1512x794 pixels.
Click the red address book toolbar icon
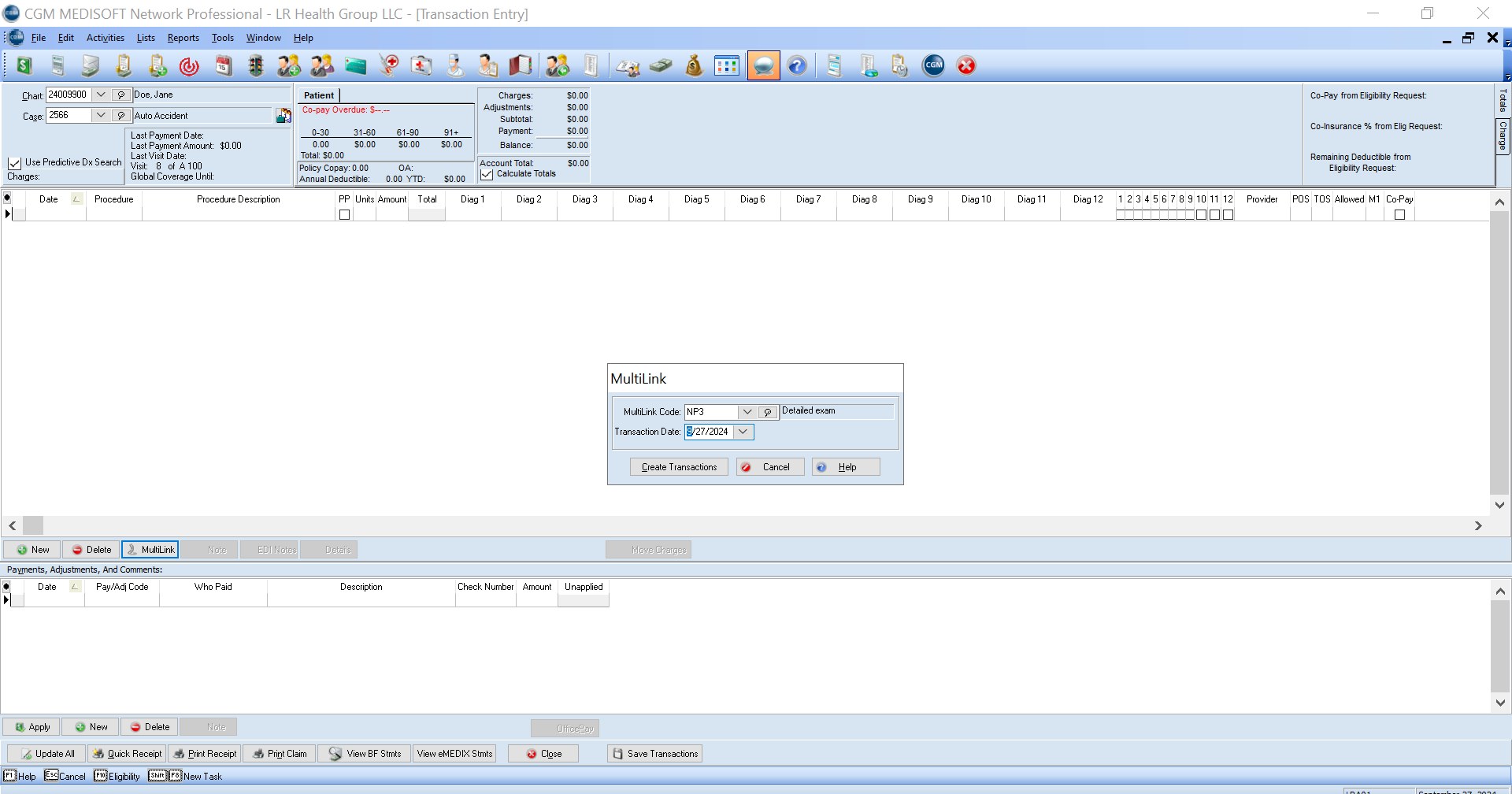click(x=521, y=66)
